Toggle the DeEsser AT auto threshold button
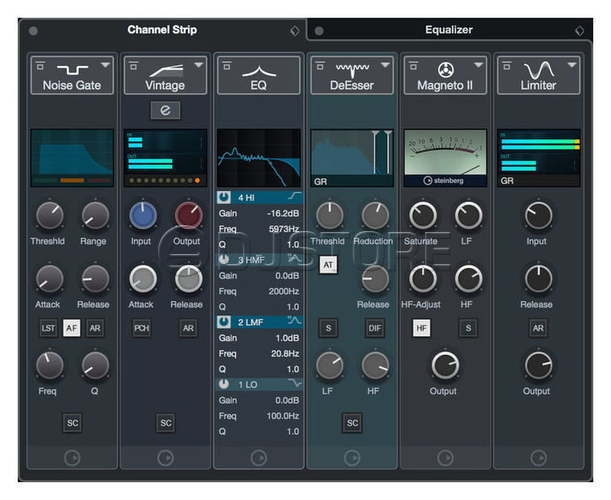Image resolution: width=611 pixels, height=500 pixels. pyautogui.click(x=328, y=265)
